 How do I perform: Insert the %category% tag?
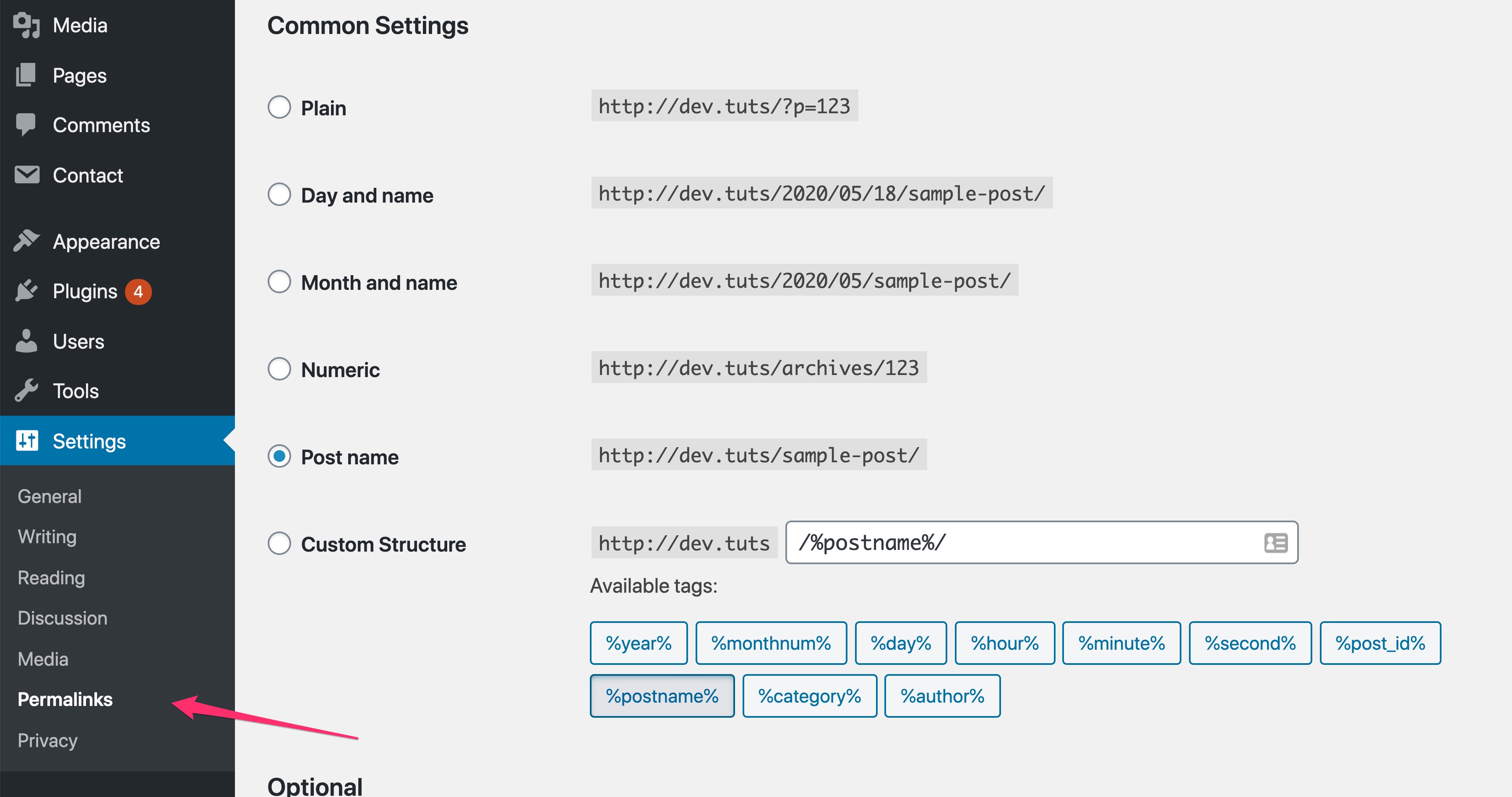[810, 696]
